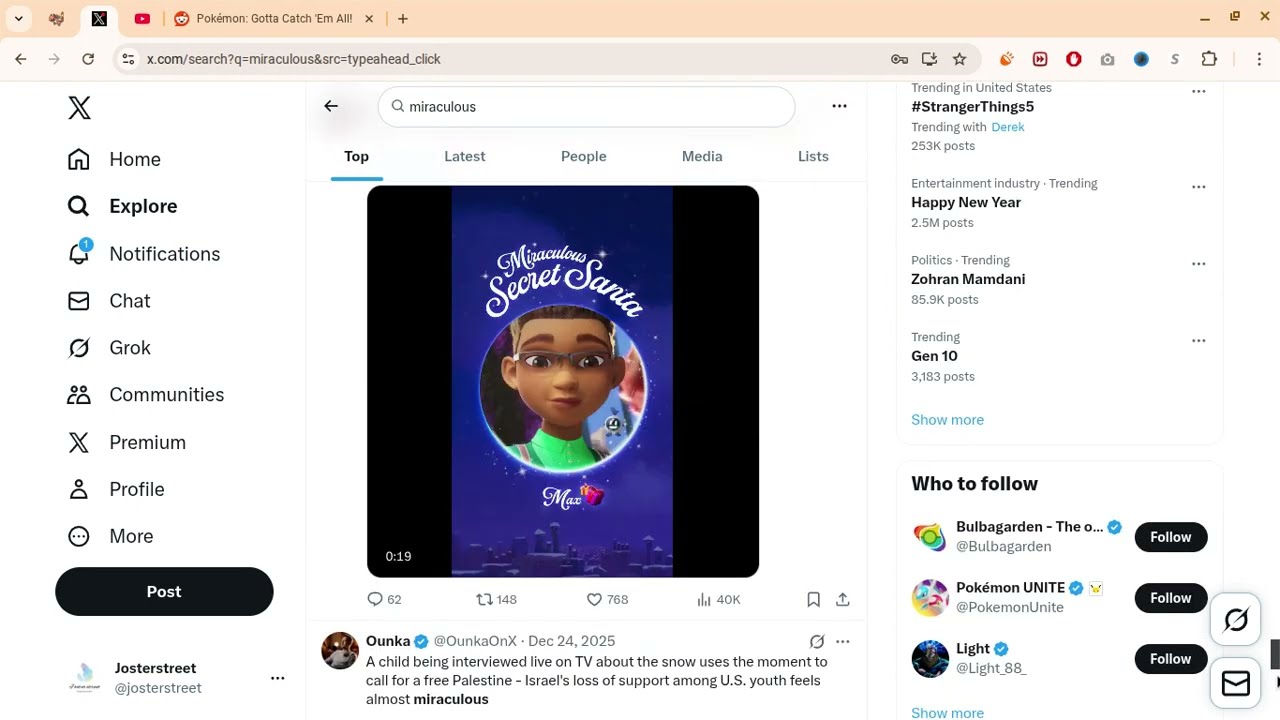Open Ounka display name link
Screen dimensions: 1280x720
pos(388,641)
